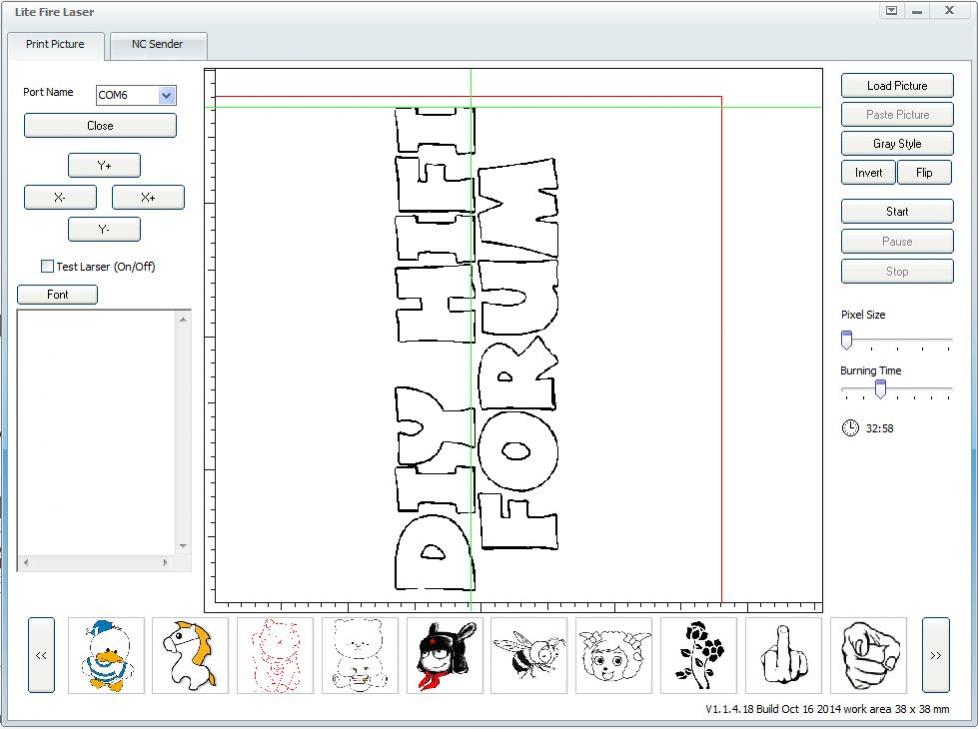978x729 pixels.
Task: Pick the sheep girl face sample picture
Action: click(614, 655)
